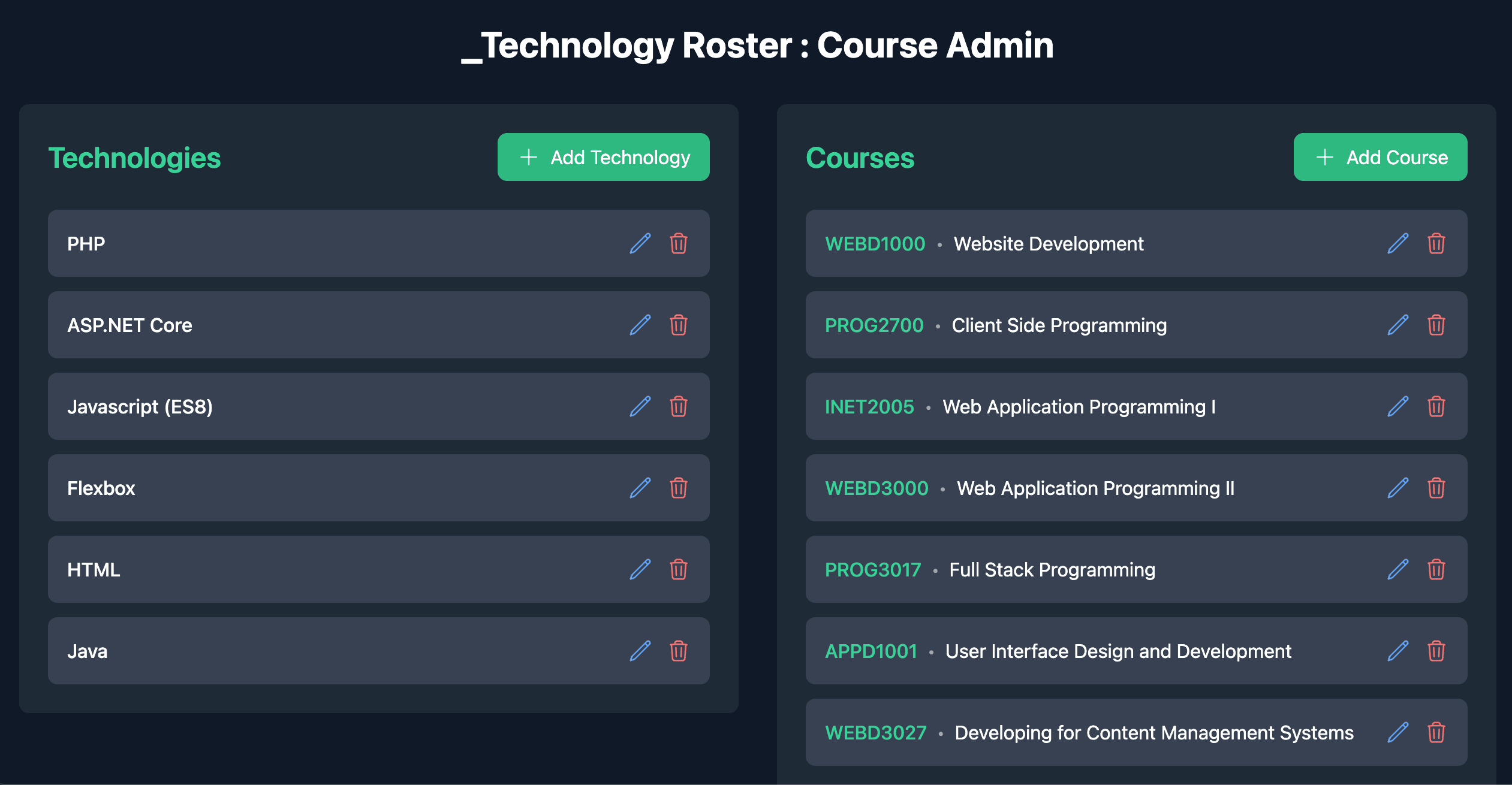Remove the HTML technology via trash icon
Viewport: 1512px width, 785px height.
pyautogui.click(x=678, y=569)
